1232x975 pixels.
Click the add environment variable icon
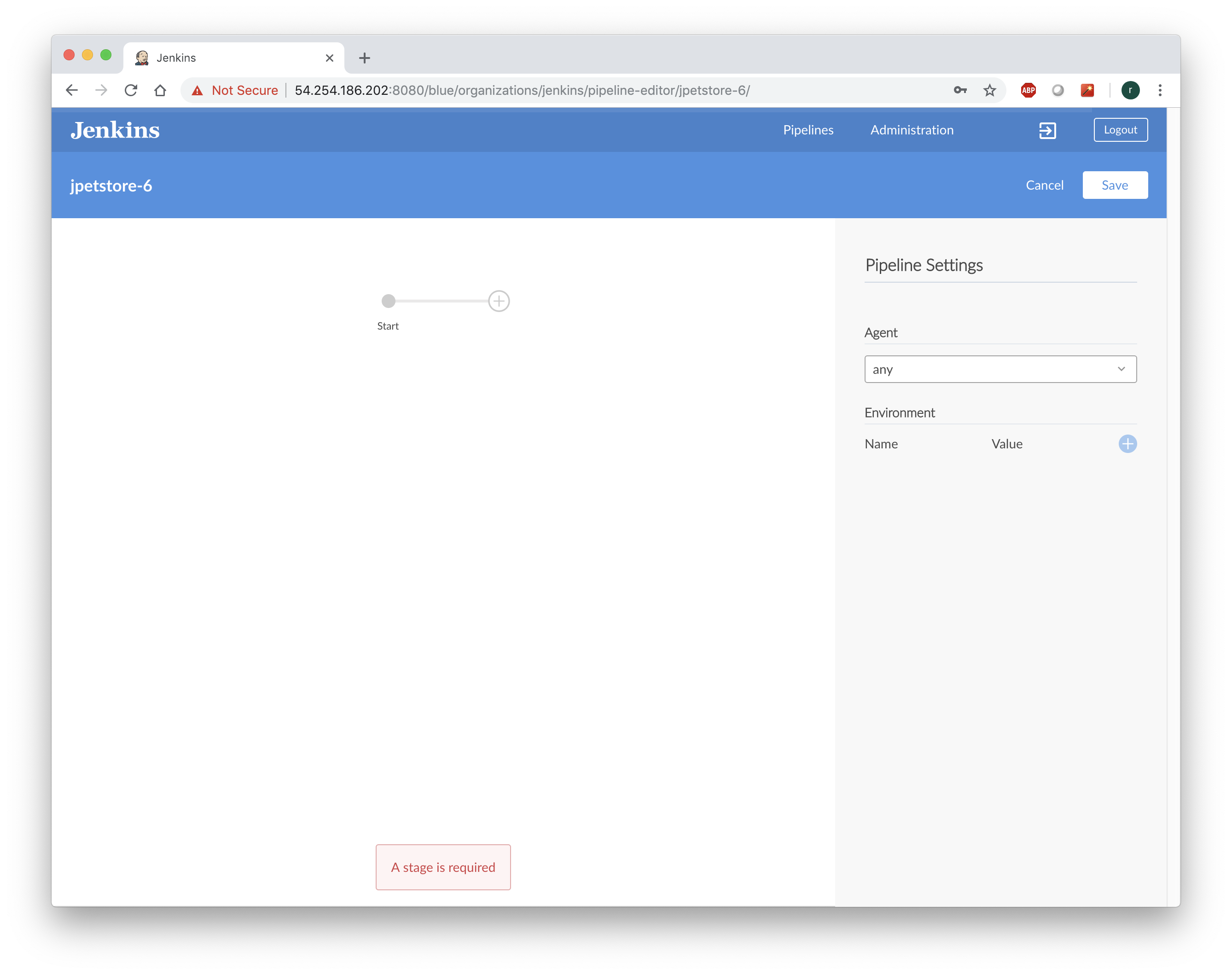pos(1128,443)
